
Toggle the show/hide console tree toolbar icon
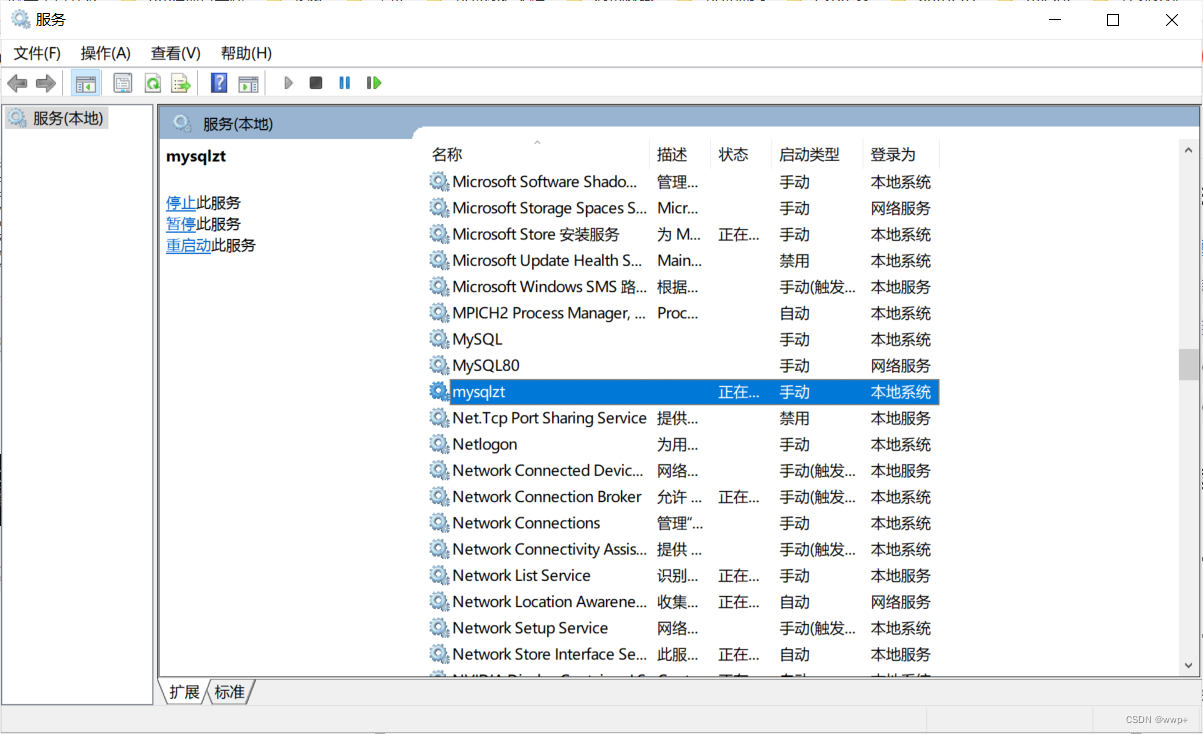[86, 83]
